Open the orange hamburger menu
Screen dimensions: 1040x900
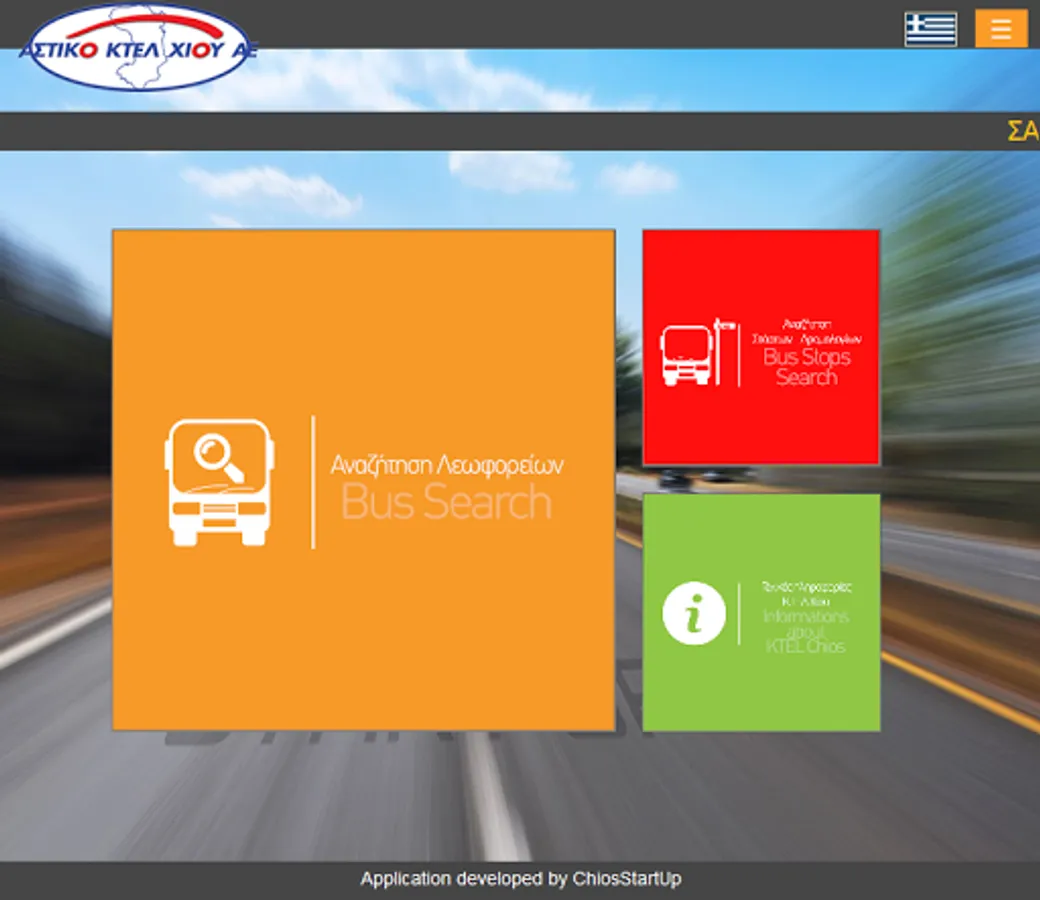1001,29
